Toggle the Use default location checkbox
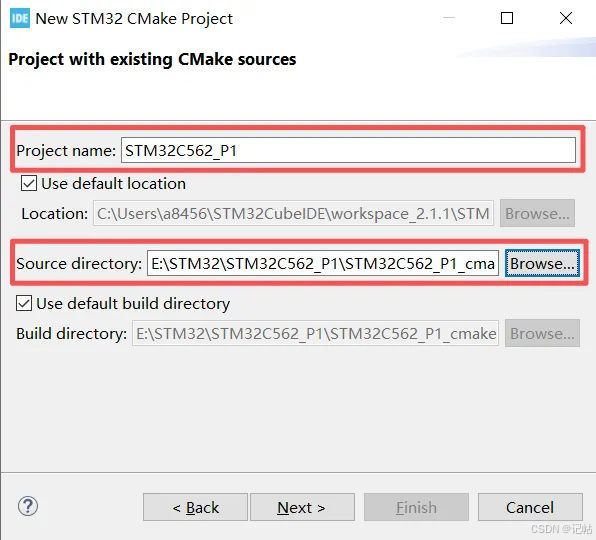 coord(29,183)
